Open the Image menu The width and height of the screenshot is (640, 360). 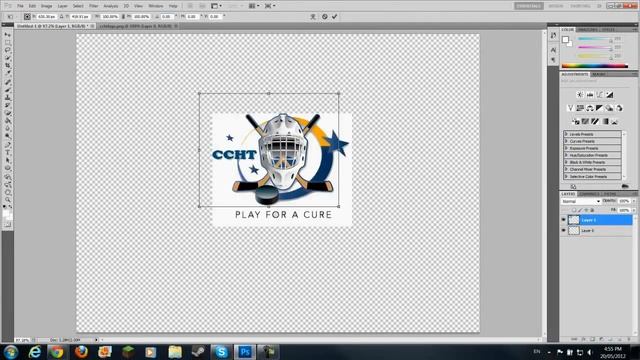pos(47,6)
